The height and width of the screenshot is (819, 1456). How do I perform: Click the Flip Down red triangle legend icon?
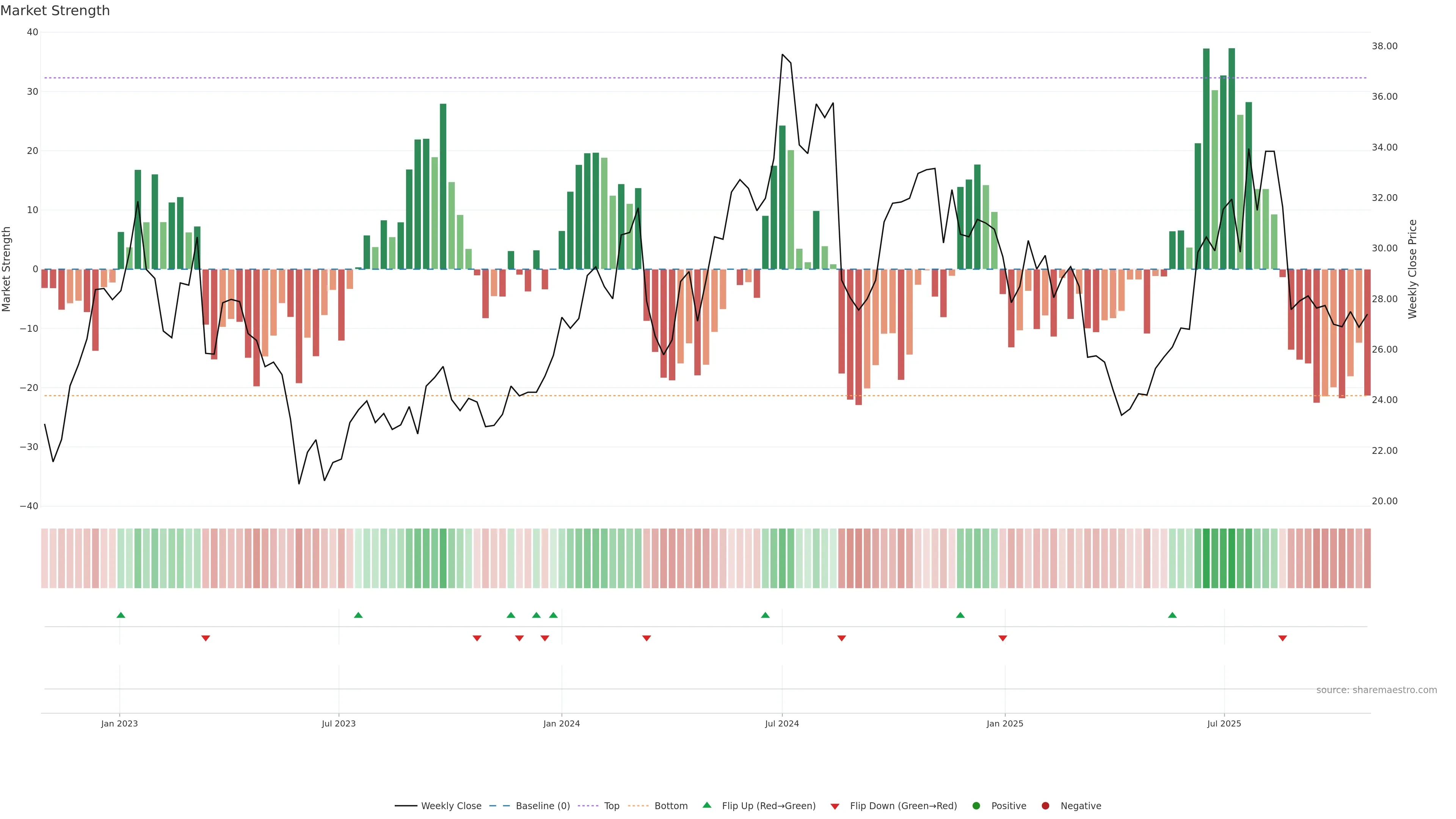pos(835,806)
